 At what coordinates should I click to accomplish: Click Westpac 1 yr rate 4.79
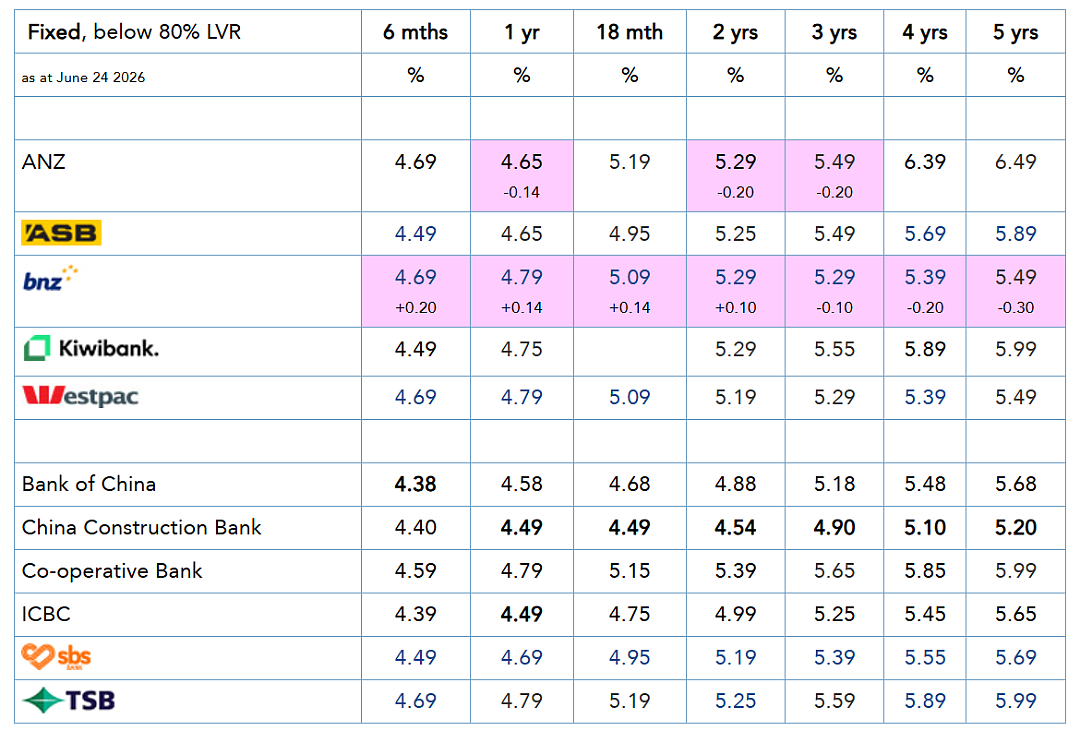pos(521,397)
